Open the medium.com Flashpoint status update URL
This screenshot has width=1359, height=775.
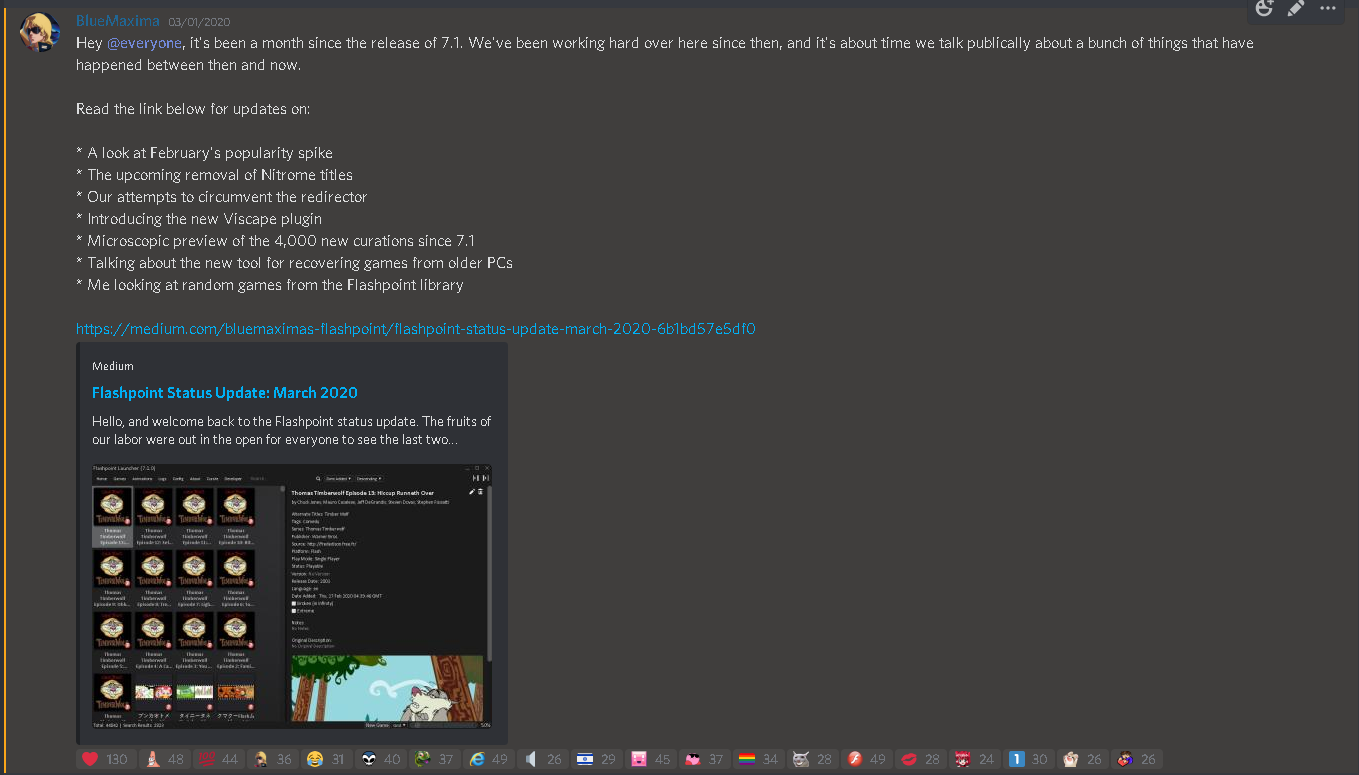(415, 328)
